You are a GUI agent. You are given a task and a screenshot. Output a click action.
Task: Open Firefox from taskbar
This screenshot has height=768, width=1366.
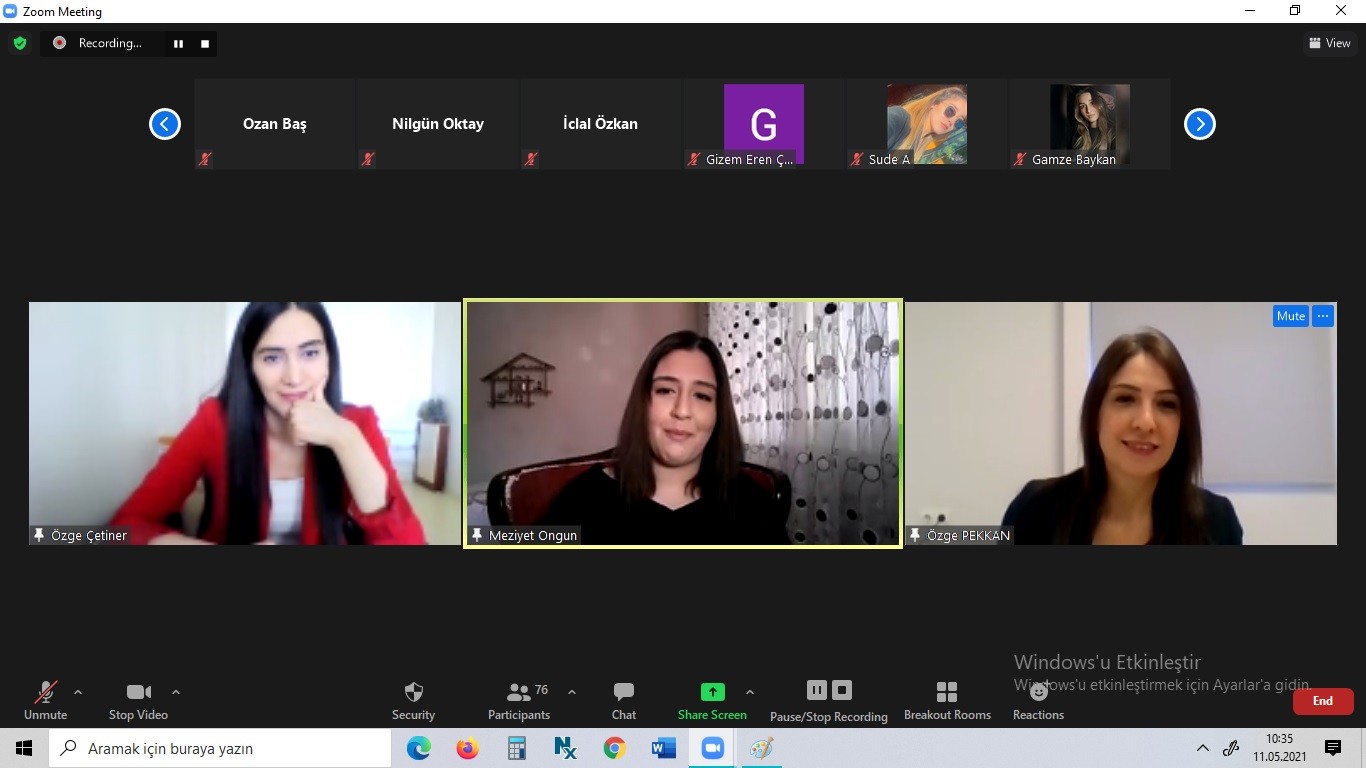467,748
